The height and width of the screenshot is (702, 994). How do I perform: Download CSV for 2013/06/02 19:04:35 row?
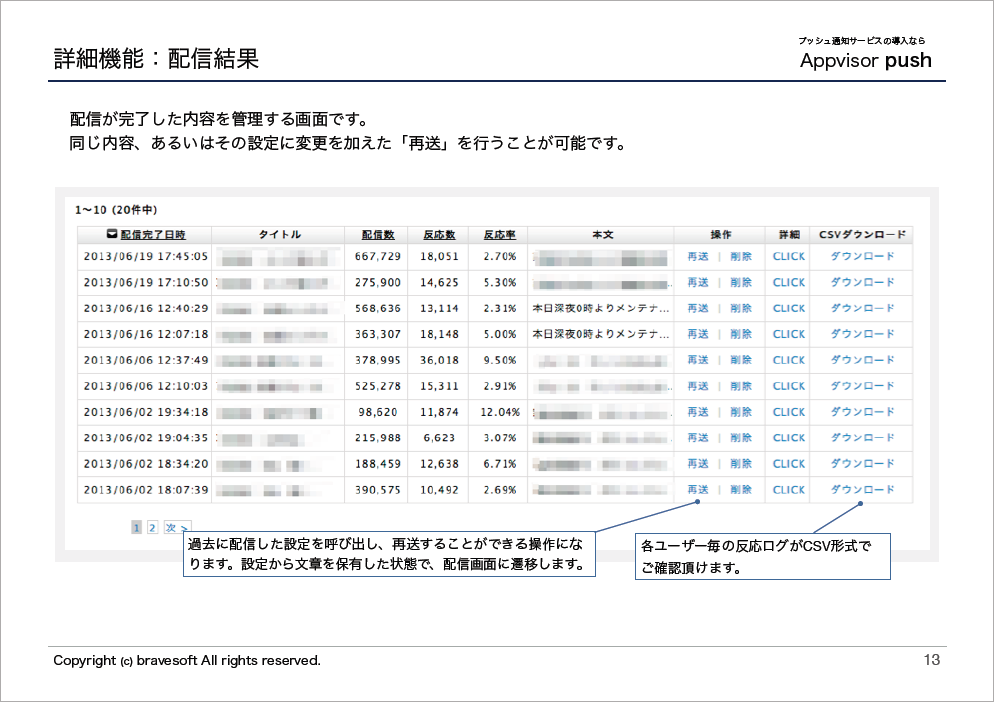862,438
